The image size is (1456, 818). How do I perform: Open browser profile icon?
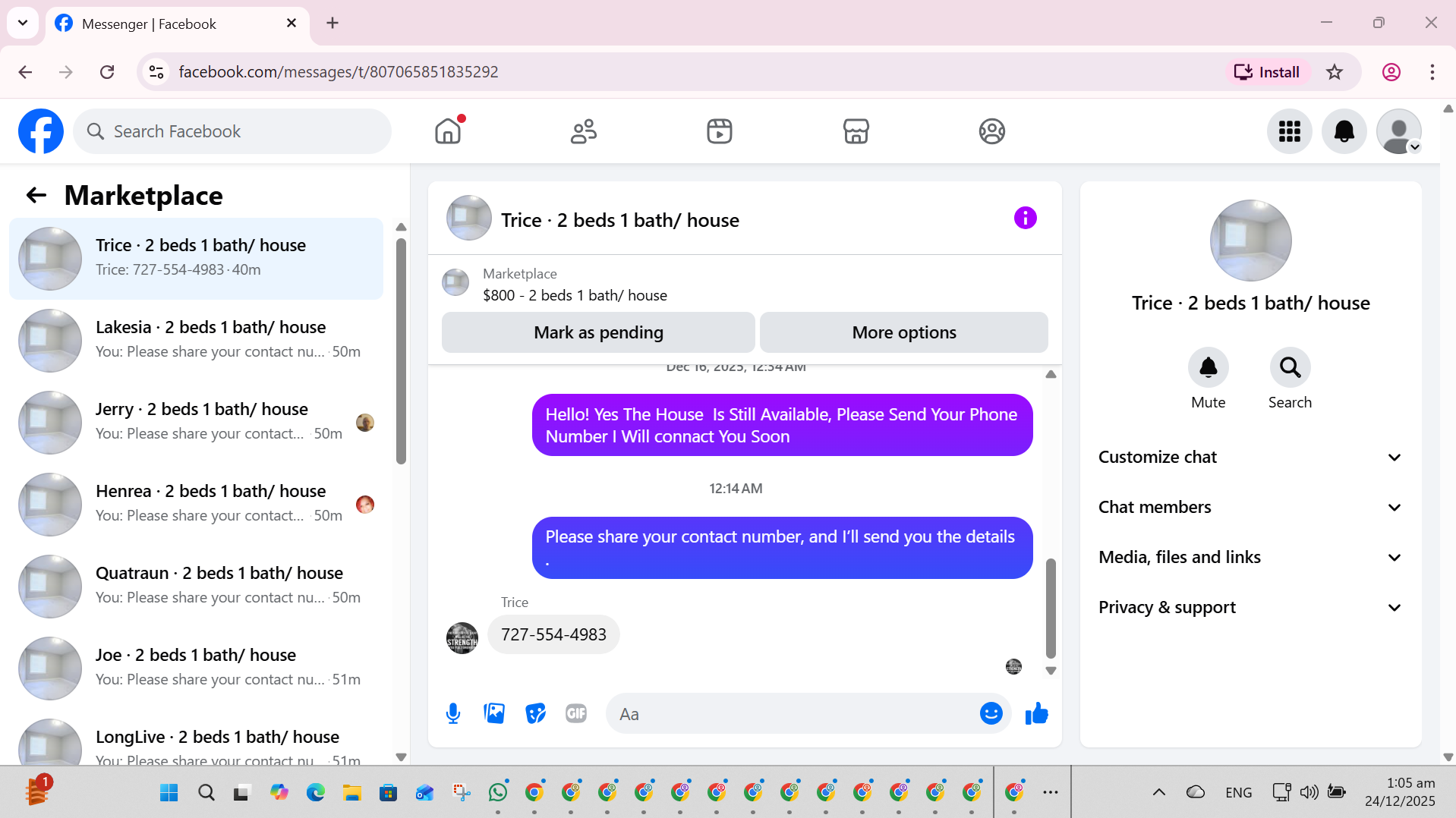(1391, 72)
